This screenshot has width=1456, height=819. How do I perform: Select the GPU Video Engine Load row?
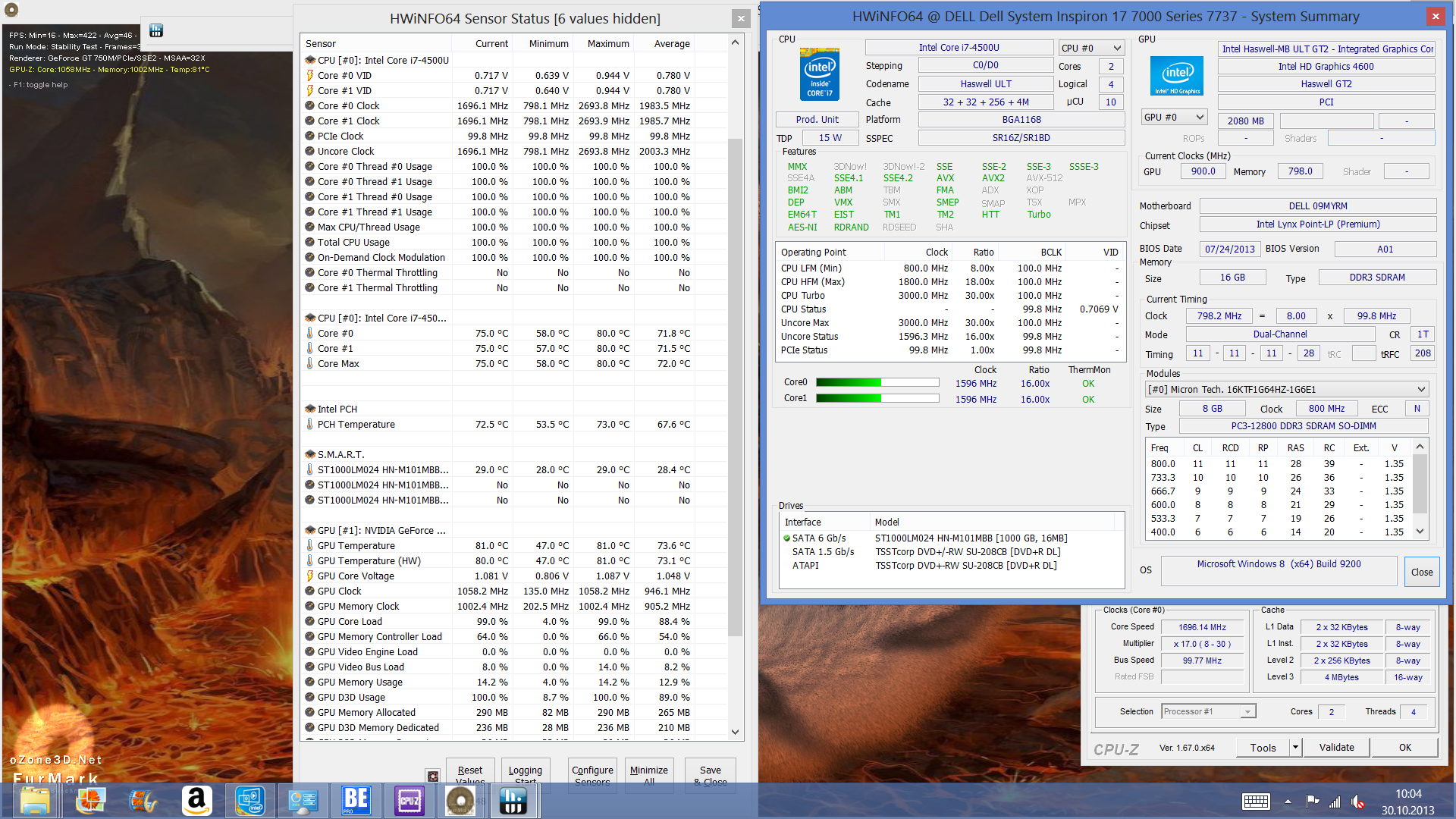click(498, 651)
